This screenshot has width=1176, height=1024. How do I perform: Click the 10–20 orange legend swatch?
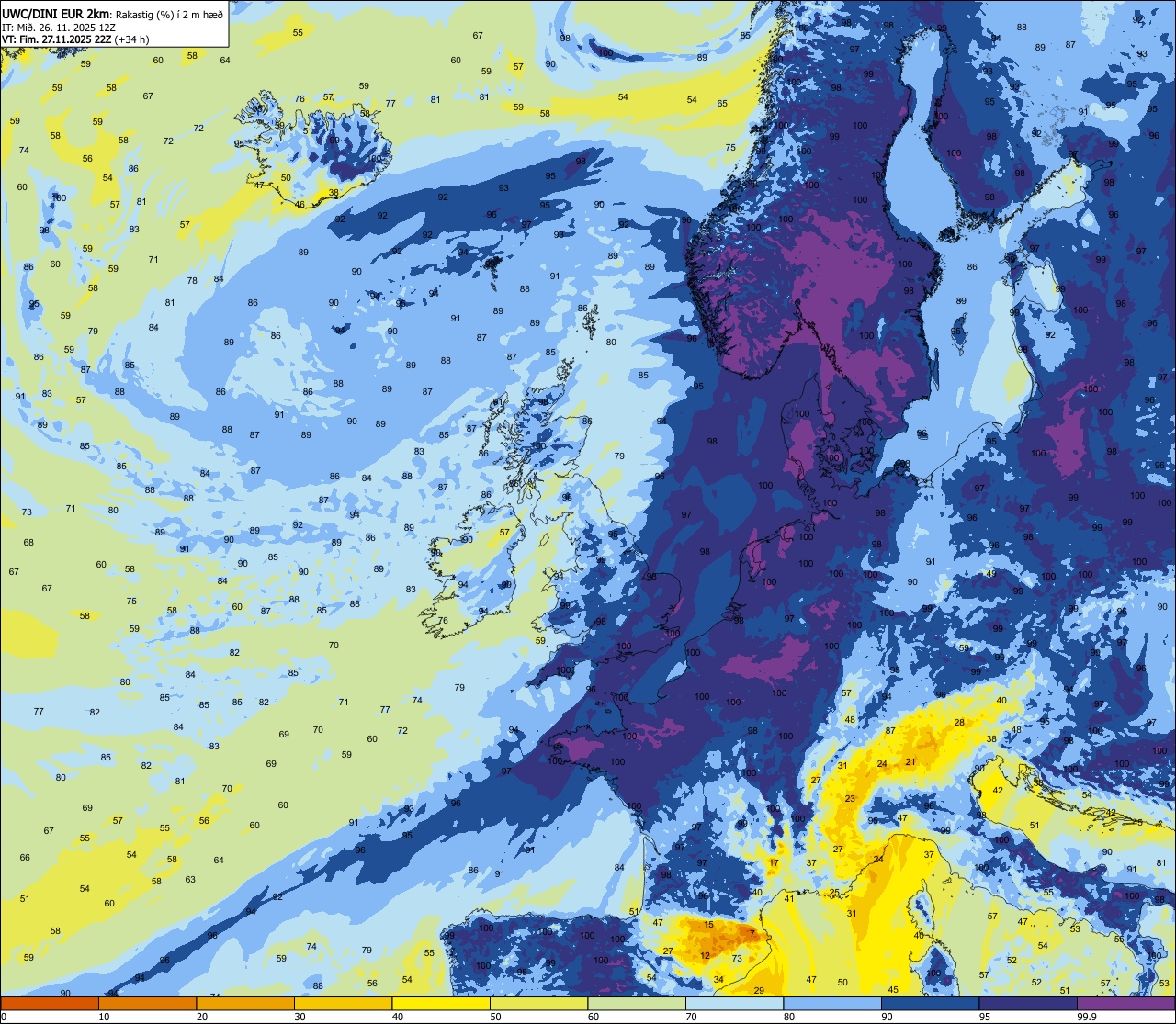click(148, 1003)
